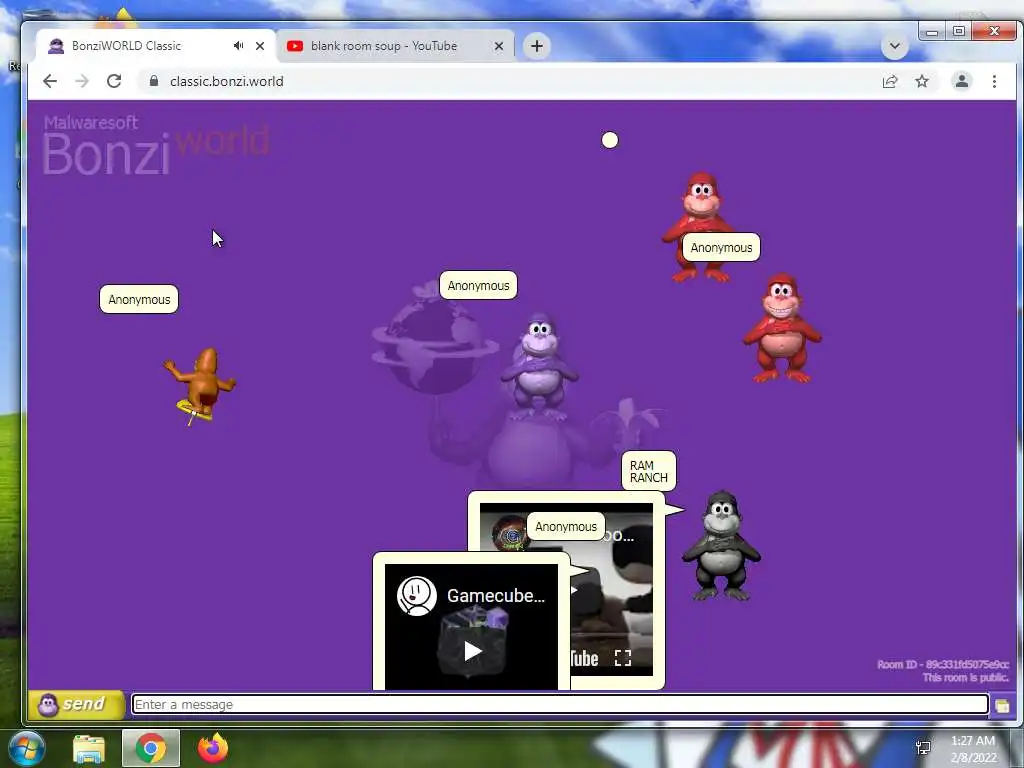Select the classic.bonzi.world address bar
Screen dimensions: 1024x768
click(227, 82)
